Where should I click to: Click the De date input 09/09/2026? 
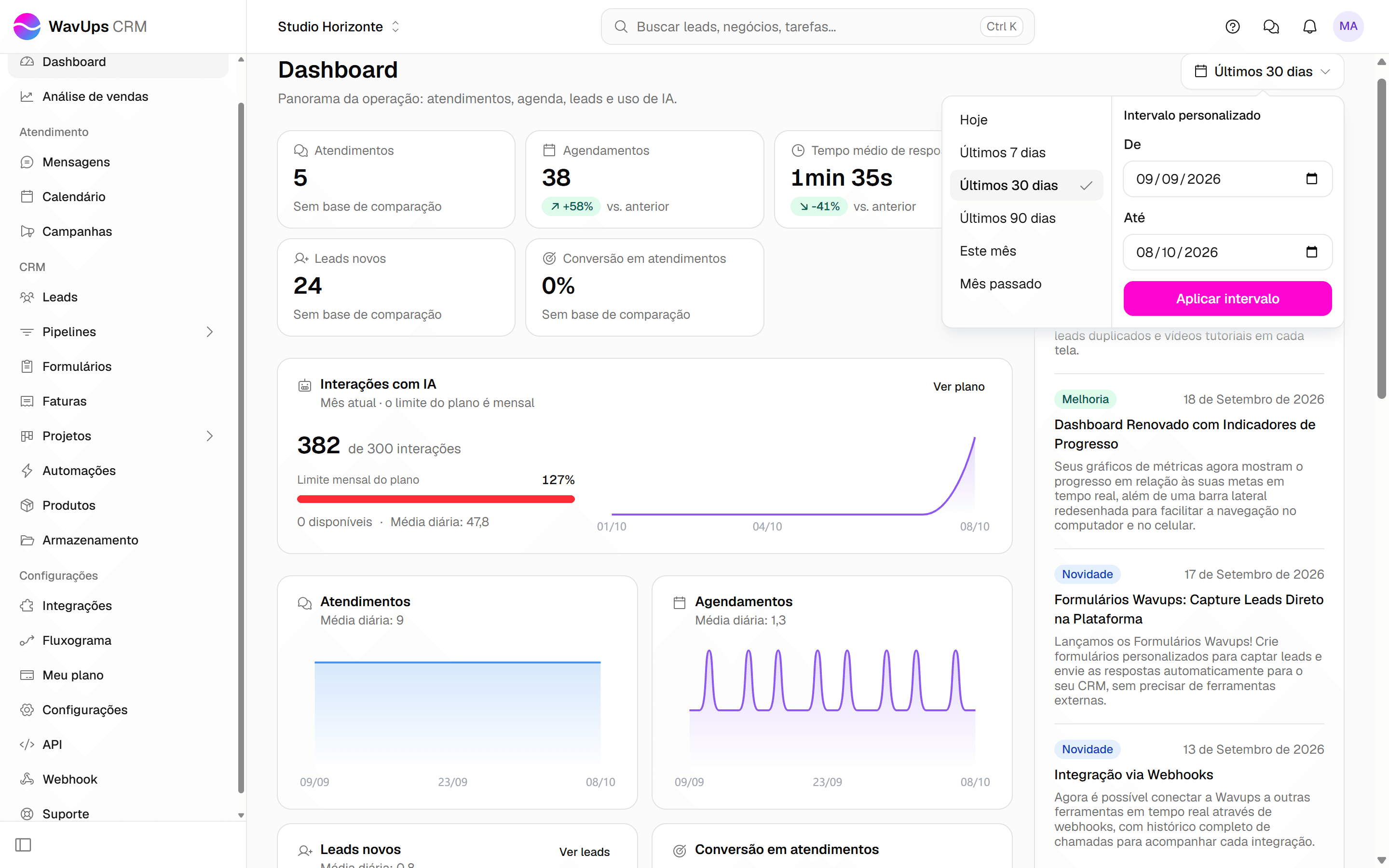(x=1227, y=178)
